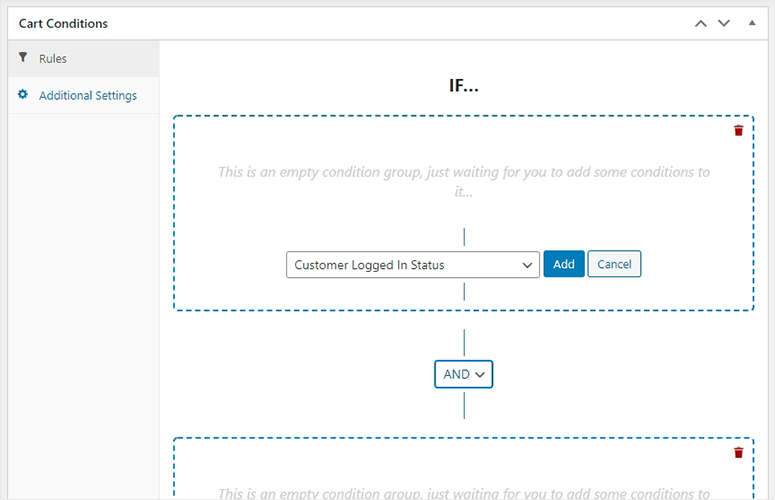Click the Add button

point(564,264)
